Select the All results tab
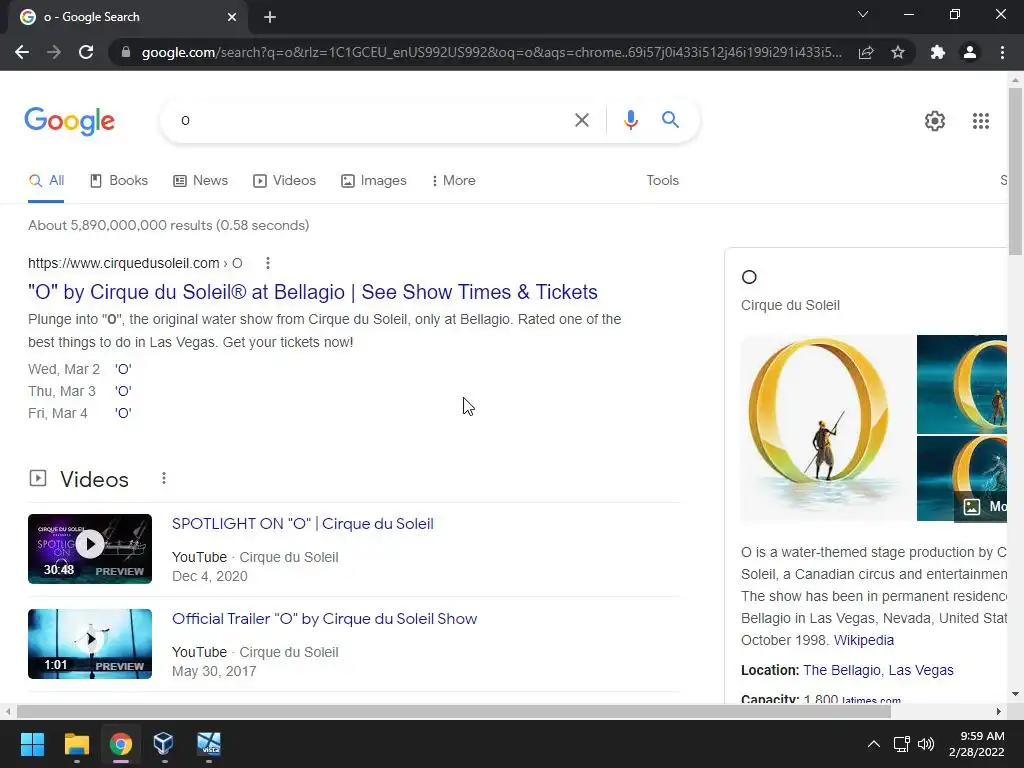 pyautogui.click(x=46, y=181)
